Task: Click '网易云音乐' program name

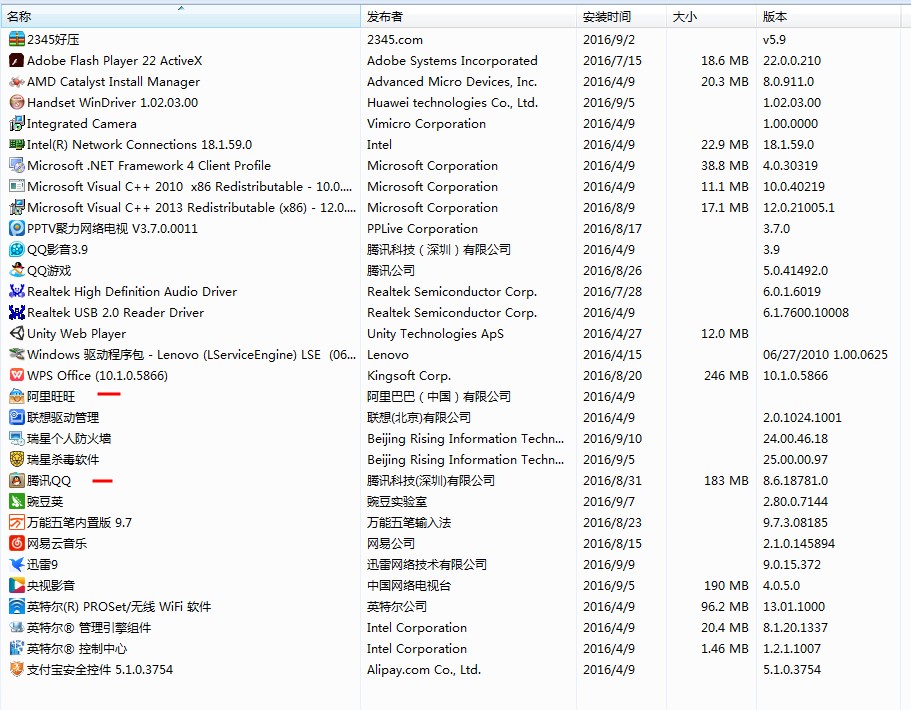Action: 57,543
